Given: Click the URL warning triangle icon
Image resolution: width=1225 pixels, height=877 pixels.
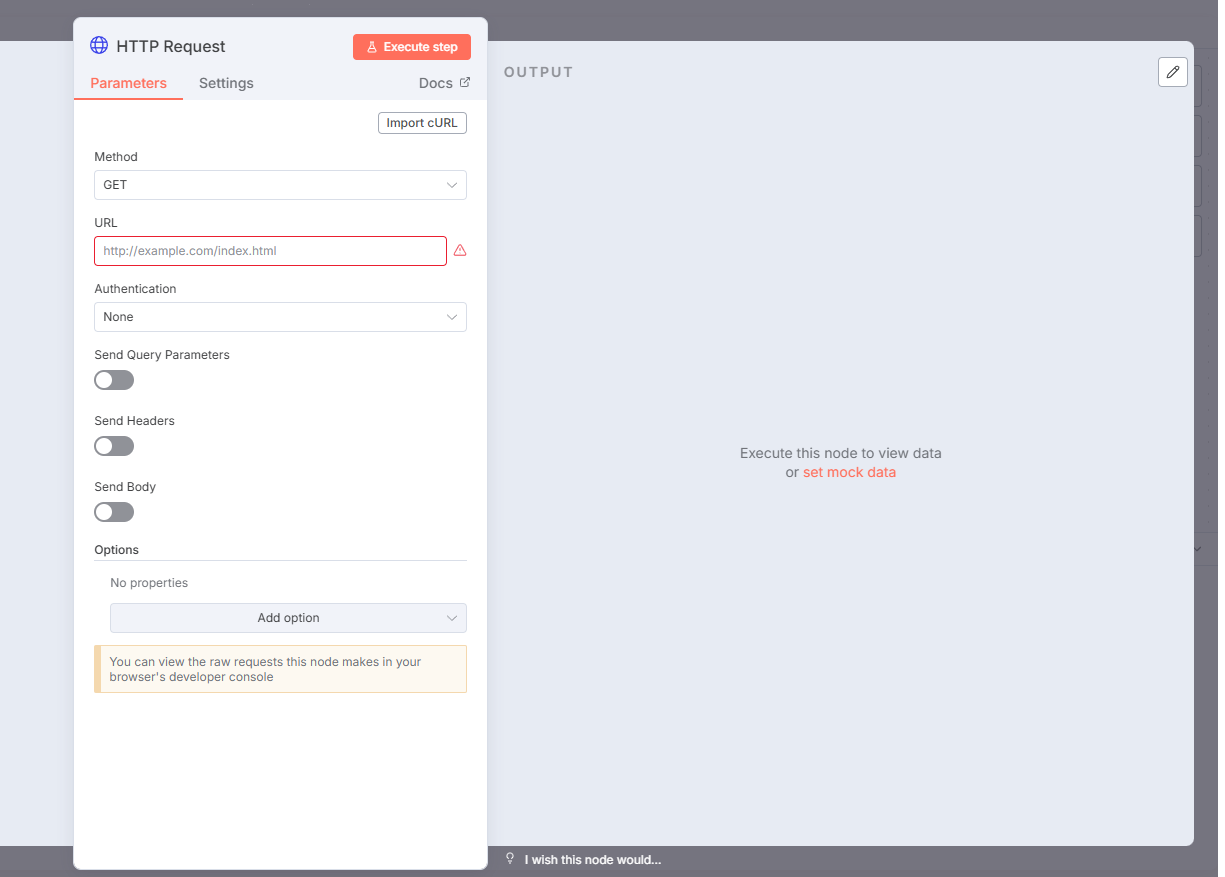Looking at the screenshot, I should tap(460, 251).
